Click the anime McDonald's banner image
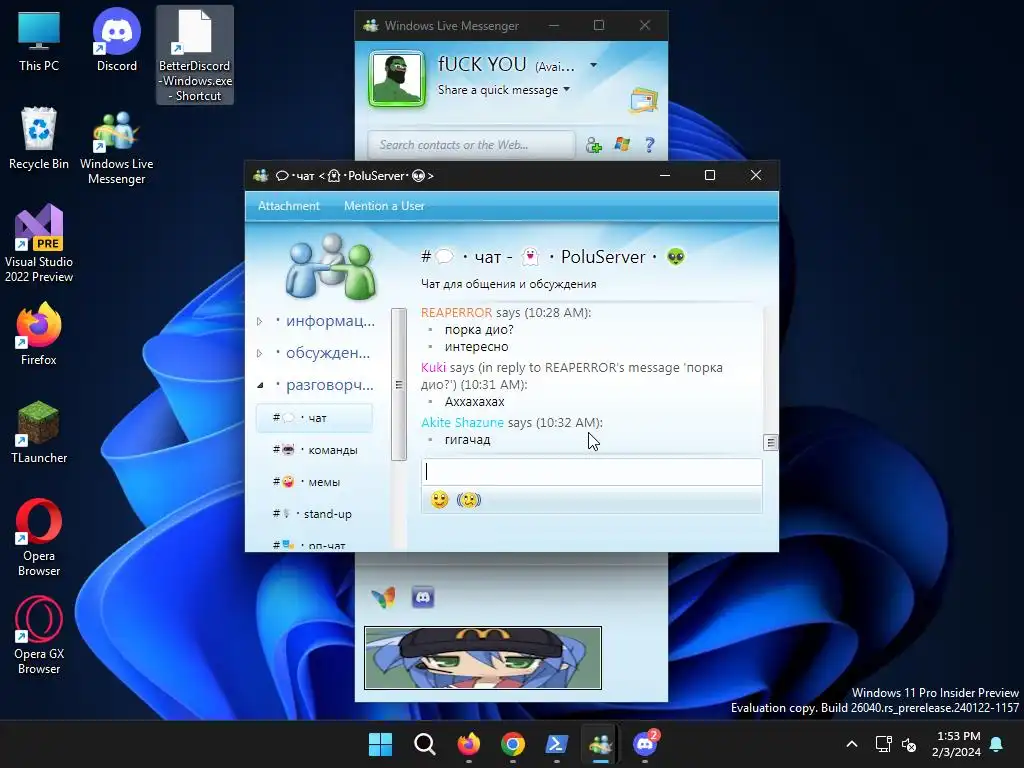Screen dimensions: 1024x768 coord(483,658)
